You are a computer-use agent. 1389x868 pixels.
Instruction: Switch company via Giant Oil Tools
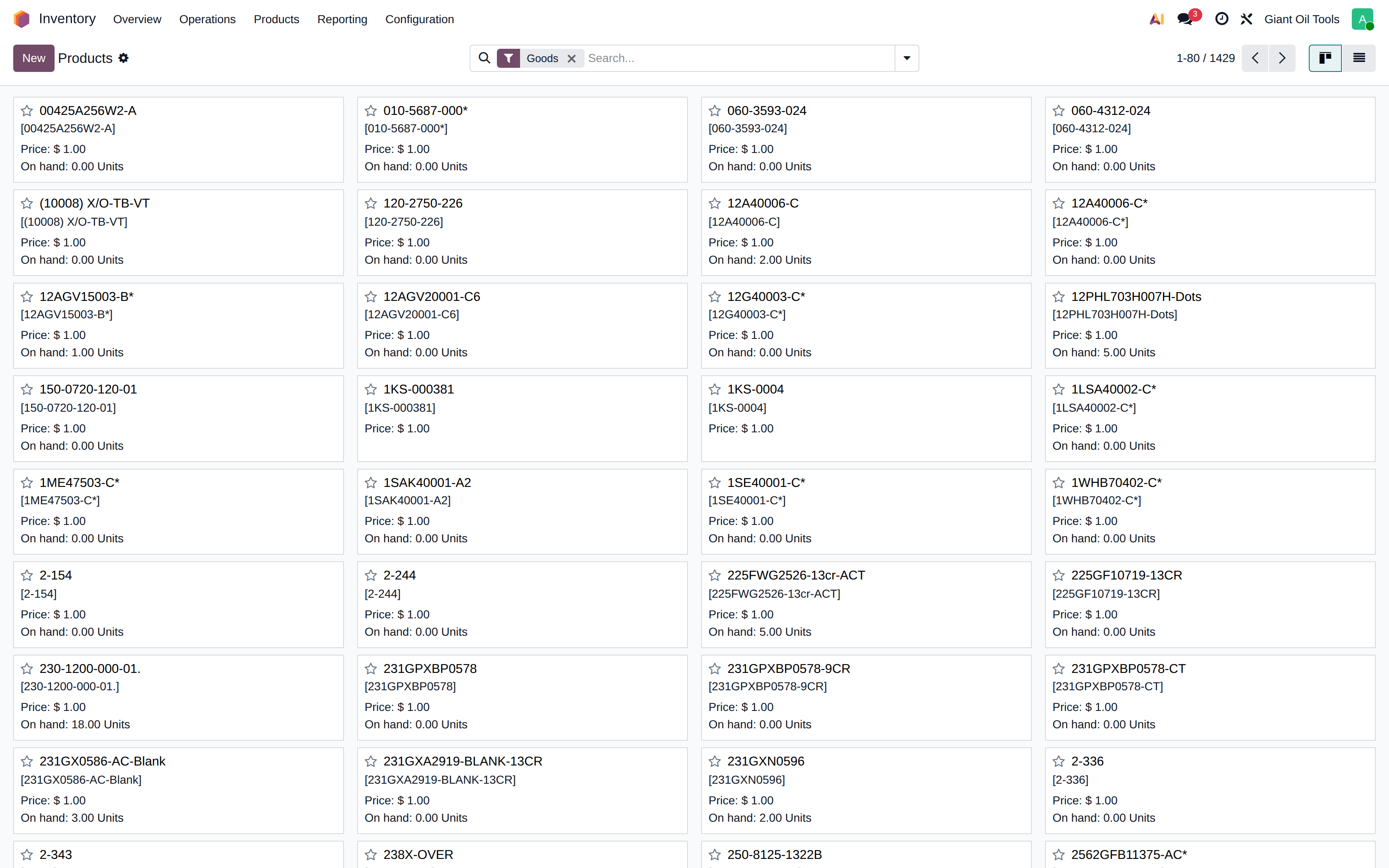(x=1302, y=19)
